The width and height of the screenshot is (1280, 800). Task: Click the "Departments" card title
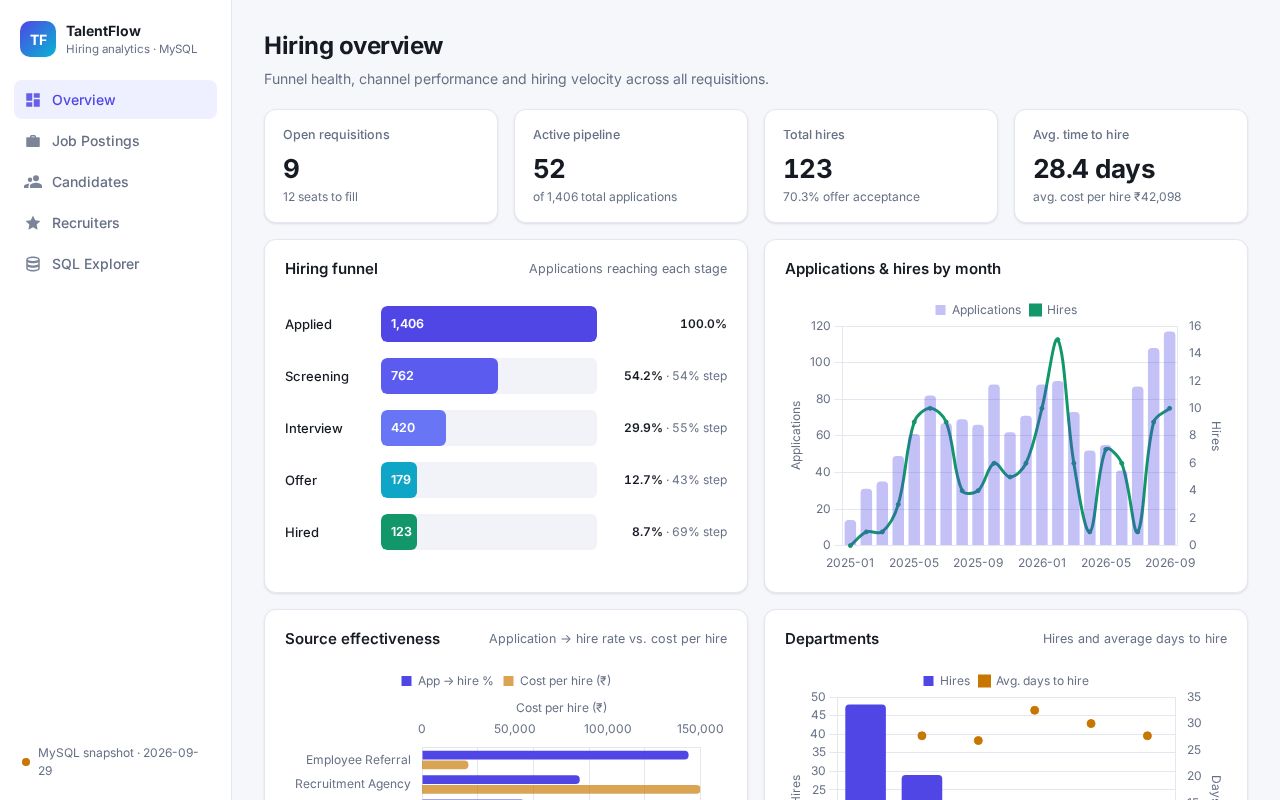(832, 639)
